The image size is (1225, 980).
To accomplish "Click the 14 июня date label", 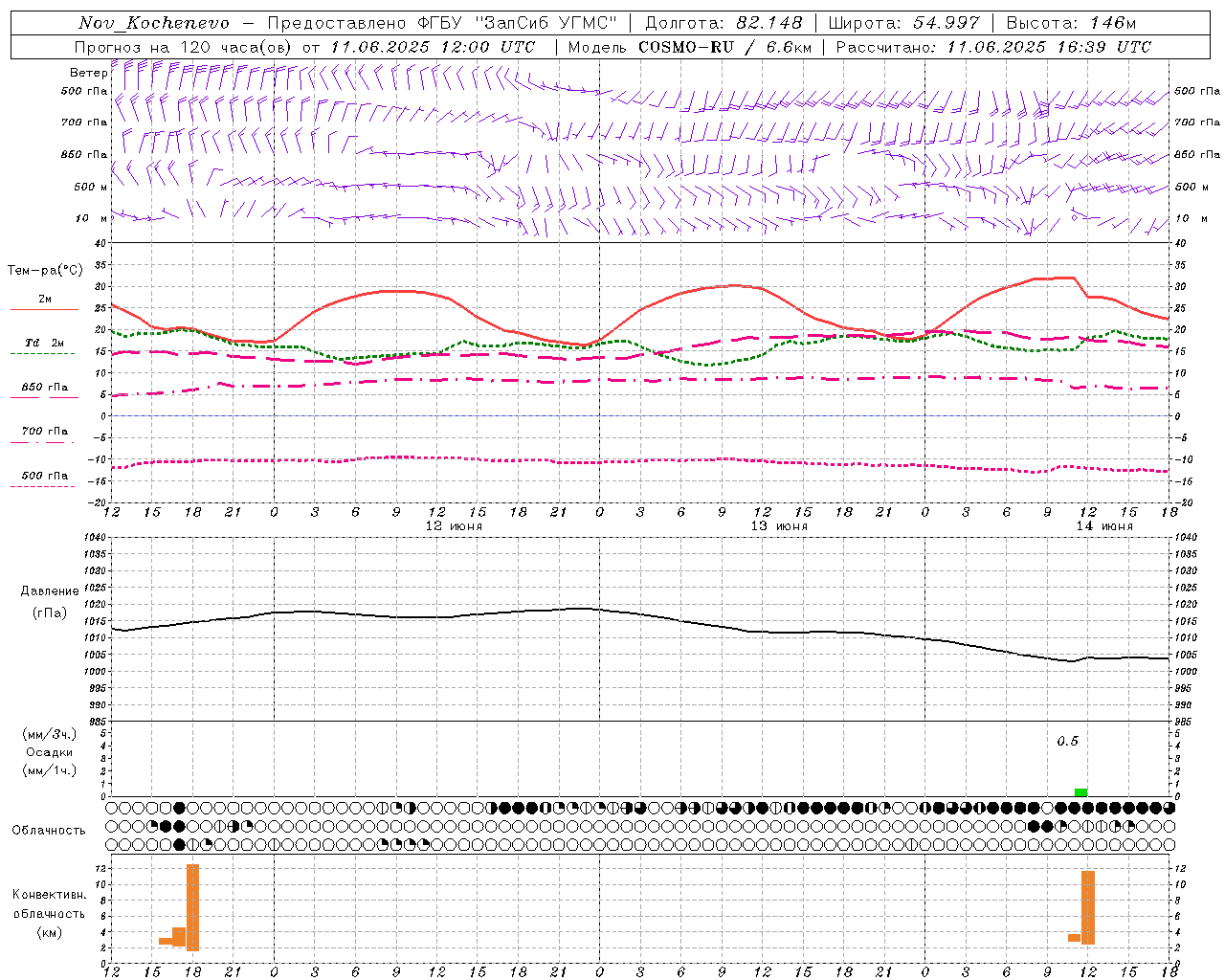I will [x=1103, y=526].
